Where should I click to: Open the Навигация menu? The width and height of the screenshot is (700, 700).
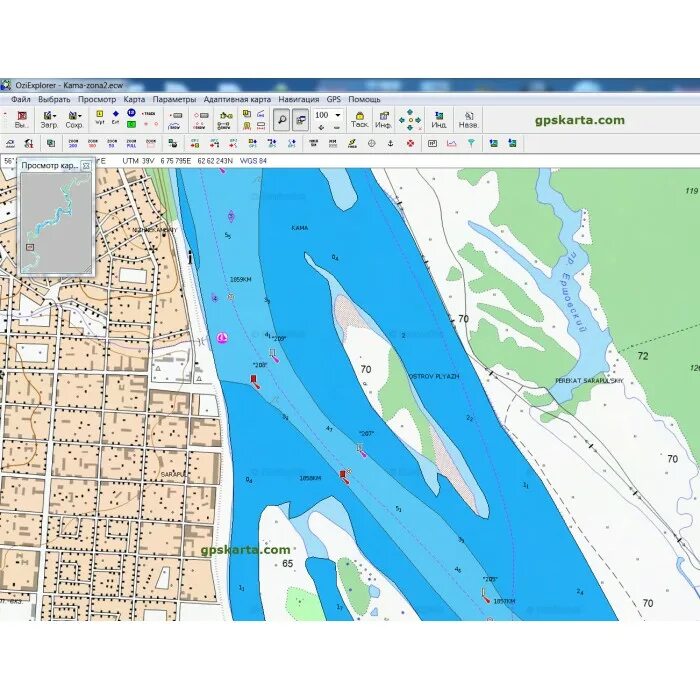[x=298, y=99]
